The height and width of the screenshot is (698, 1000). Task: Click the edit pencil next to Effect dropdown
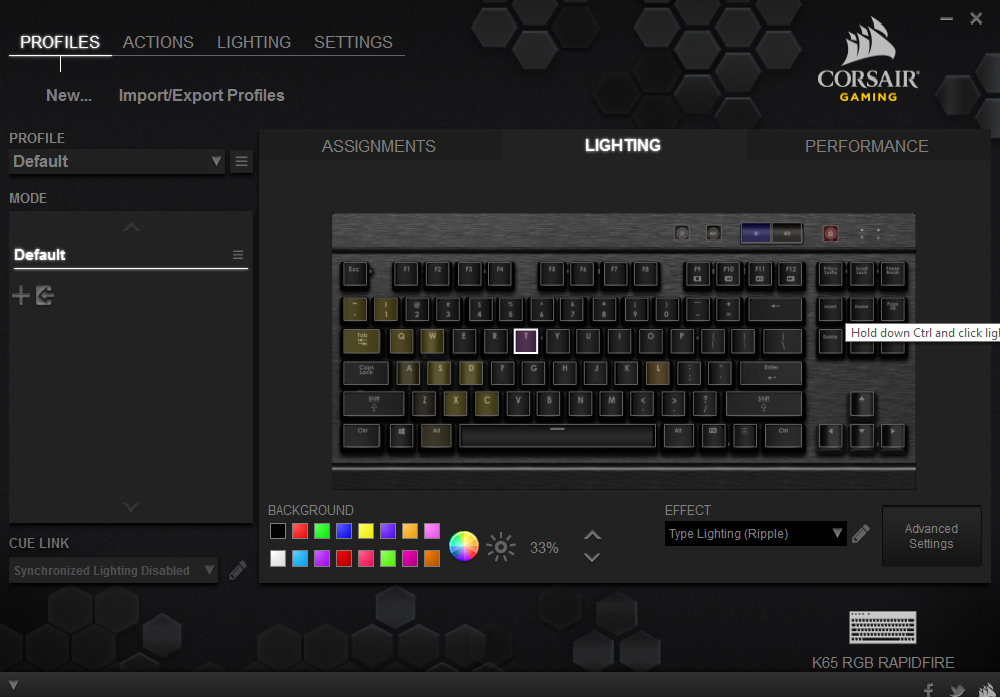pyautogui.click(x=861, y=534)
